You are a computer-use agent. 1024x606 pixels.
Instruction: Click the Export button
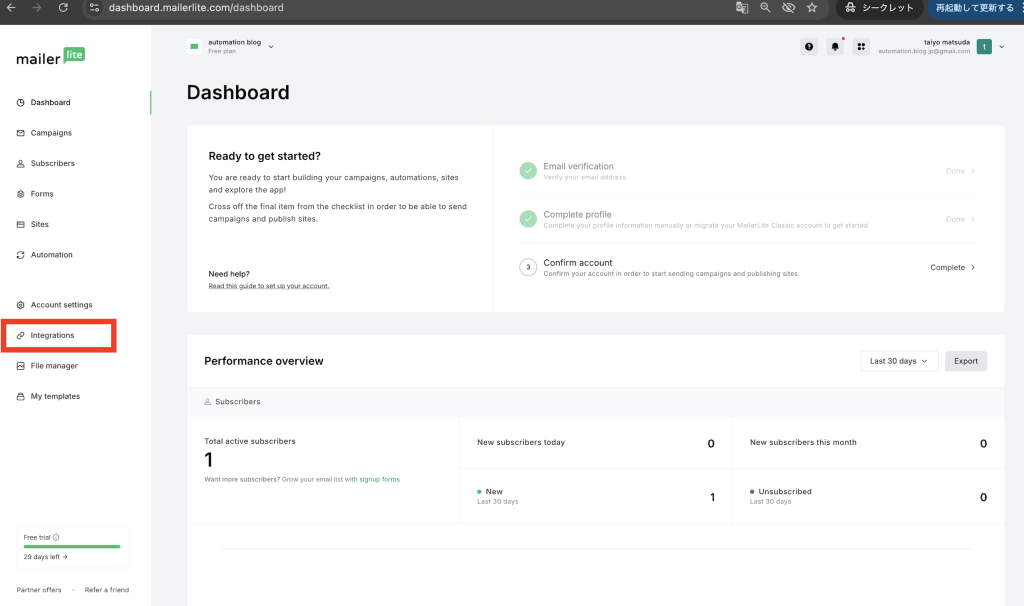click(965, 361)
